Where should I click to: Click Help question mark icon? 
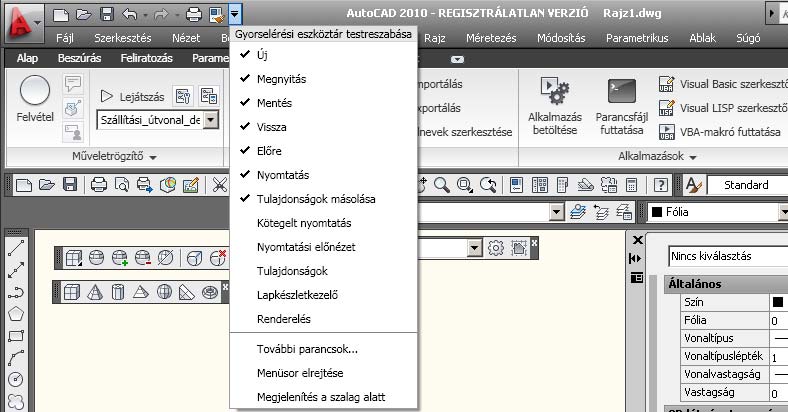pyautogui.click(x=660, y=185)
